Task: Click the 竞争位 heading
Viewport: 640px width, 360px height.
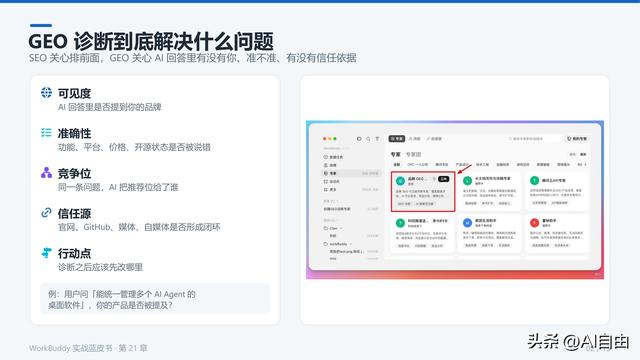Action: click(74, 173)
